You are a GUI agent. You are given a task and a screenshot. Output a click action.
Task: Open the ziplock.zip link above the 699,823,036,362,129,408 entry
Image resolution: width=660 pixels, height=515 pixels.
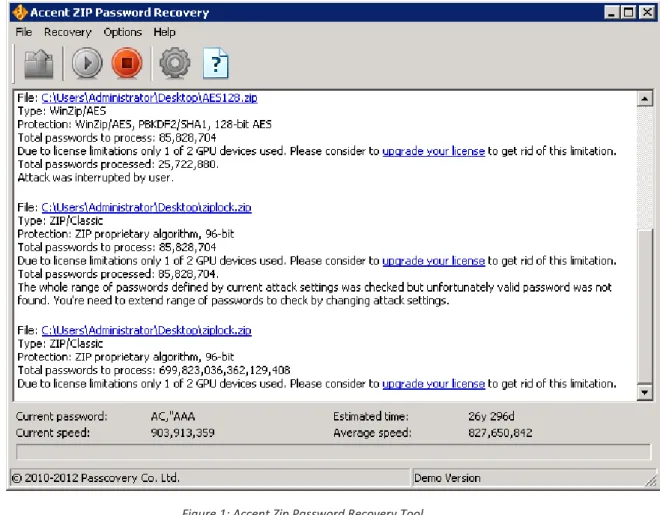tap(146, 330)
